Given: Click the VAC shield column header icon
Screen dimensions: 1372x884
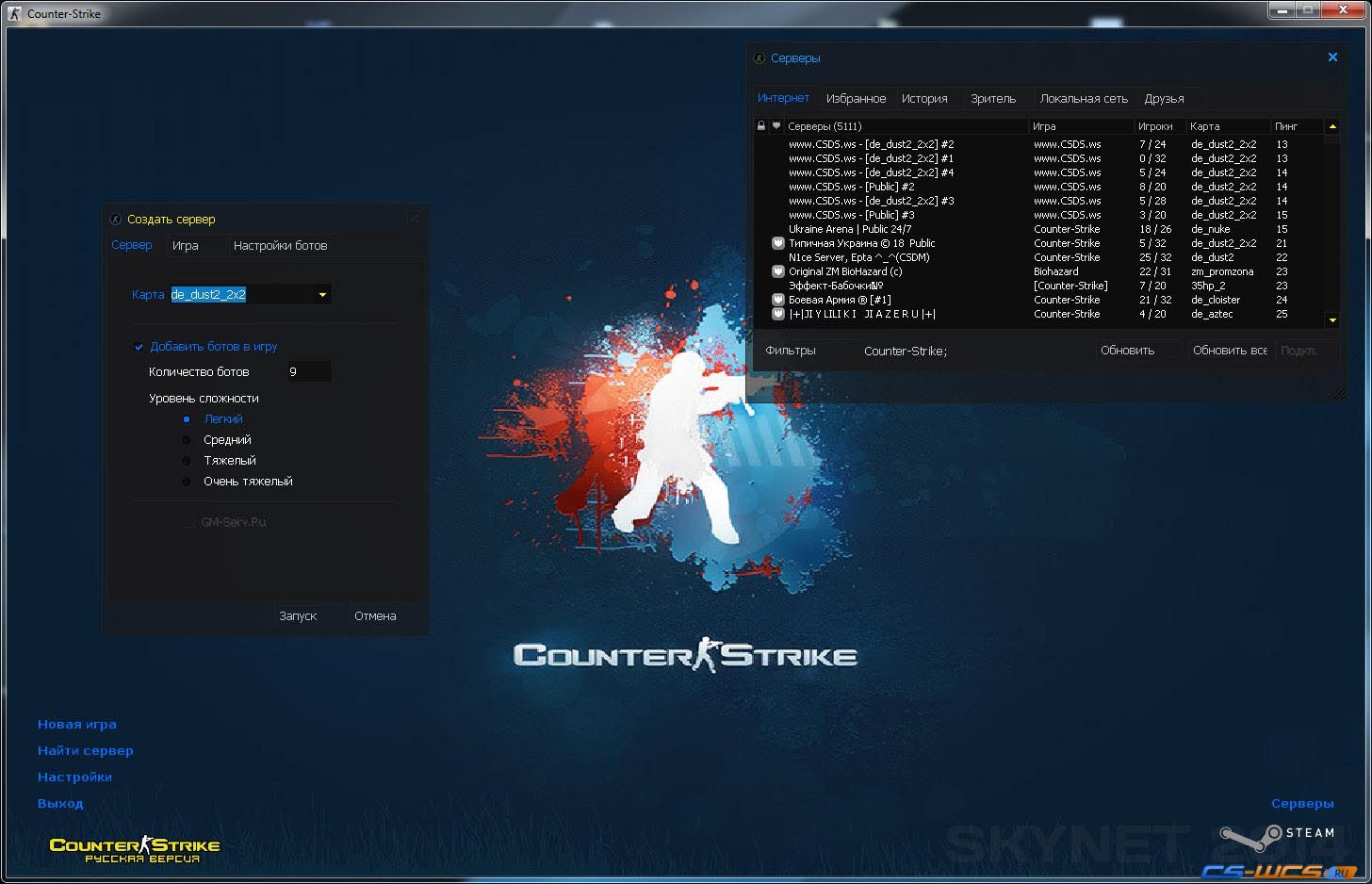Looking at the screenshot, I should point(776,125).
